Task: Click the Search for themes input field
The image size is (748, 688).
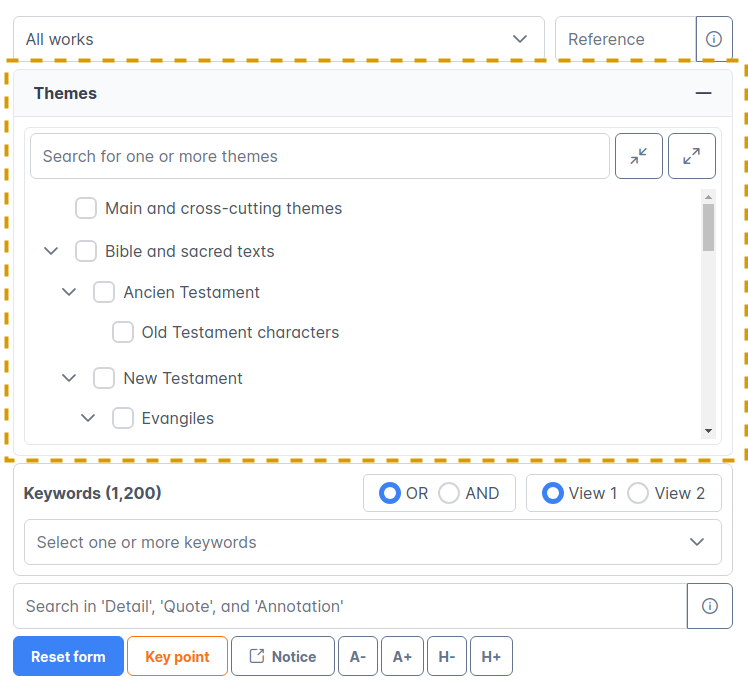Action: pyautogui.click(x=319, y=156)
